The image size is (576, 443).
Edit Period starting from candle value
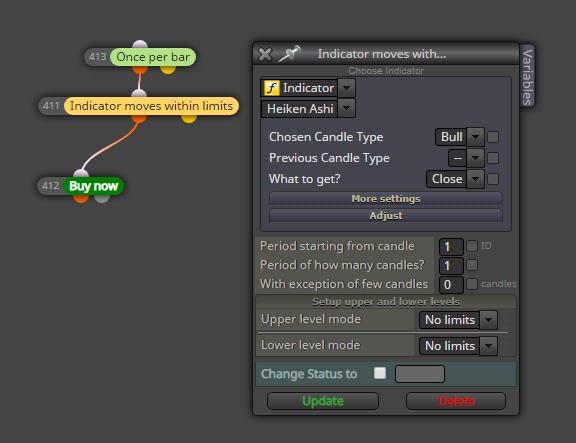point(451,246)
